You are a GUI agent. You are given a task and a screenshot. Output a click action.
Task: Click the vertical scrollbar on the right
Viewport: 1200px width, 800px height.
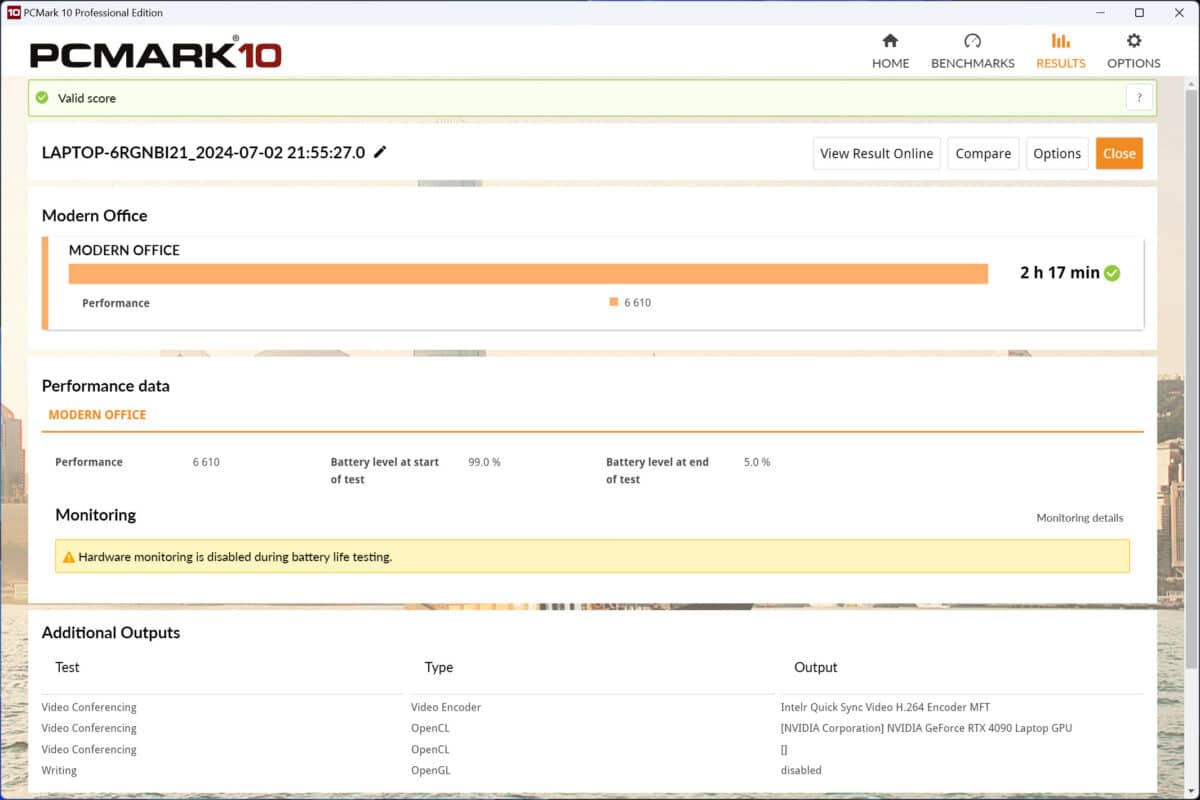coord(1191,380)
